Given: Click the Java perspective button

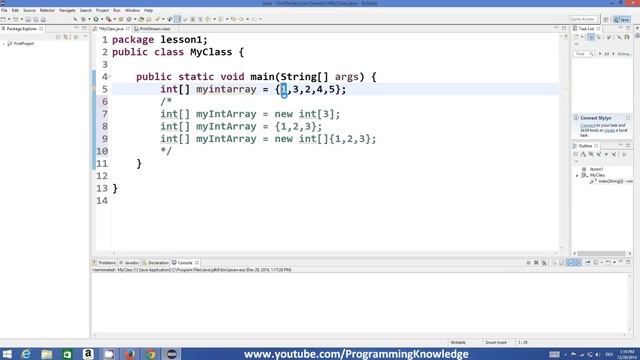Looking at the screenshot, I should [x=622, y=19].
